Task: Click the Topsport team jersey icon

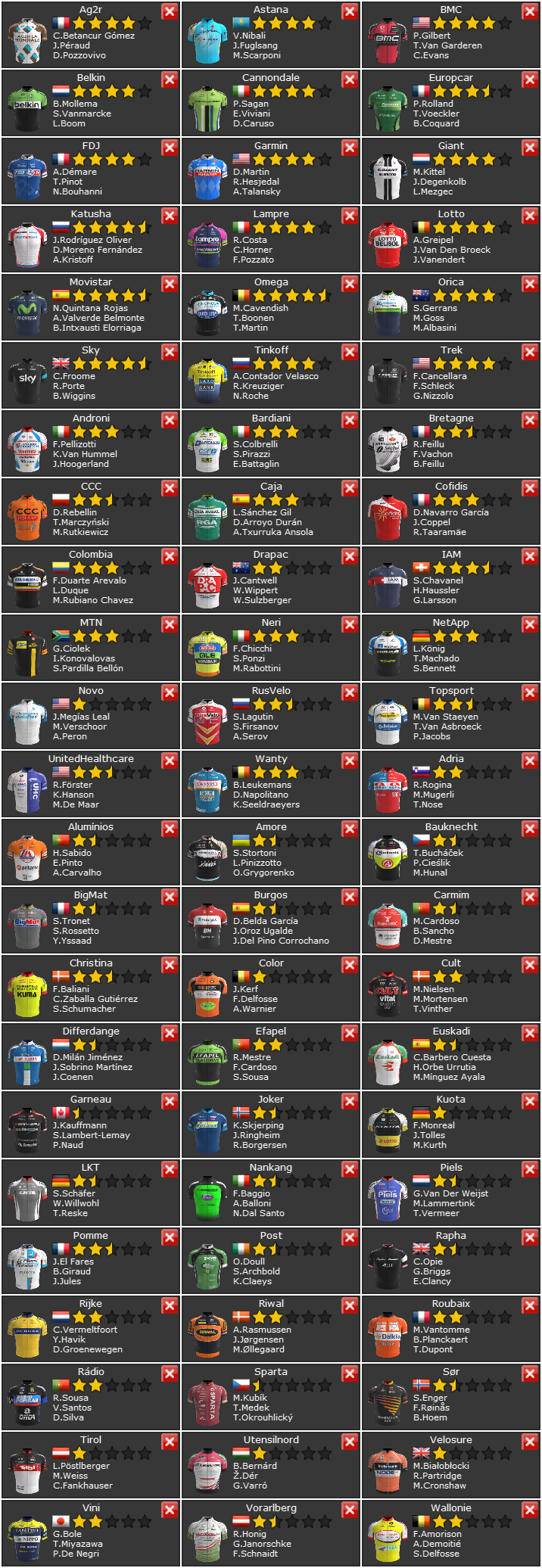Action: tap(388, 723)
